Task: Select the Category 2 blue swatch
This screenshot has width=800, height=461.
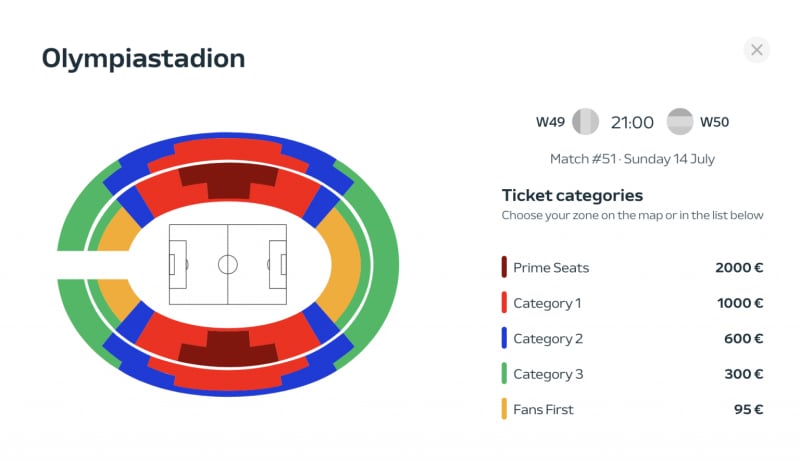Action: click(x=505, y=339)
